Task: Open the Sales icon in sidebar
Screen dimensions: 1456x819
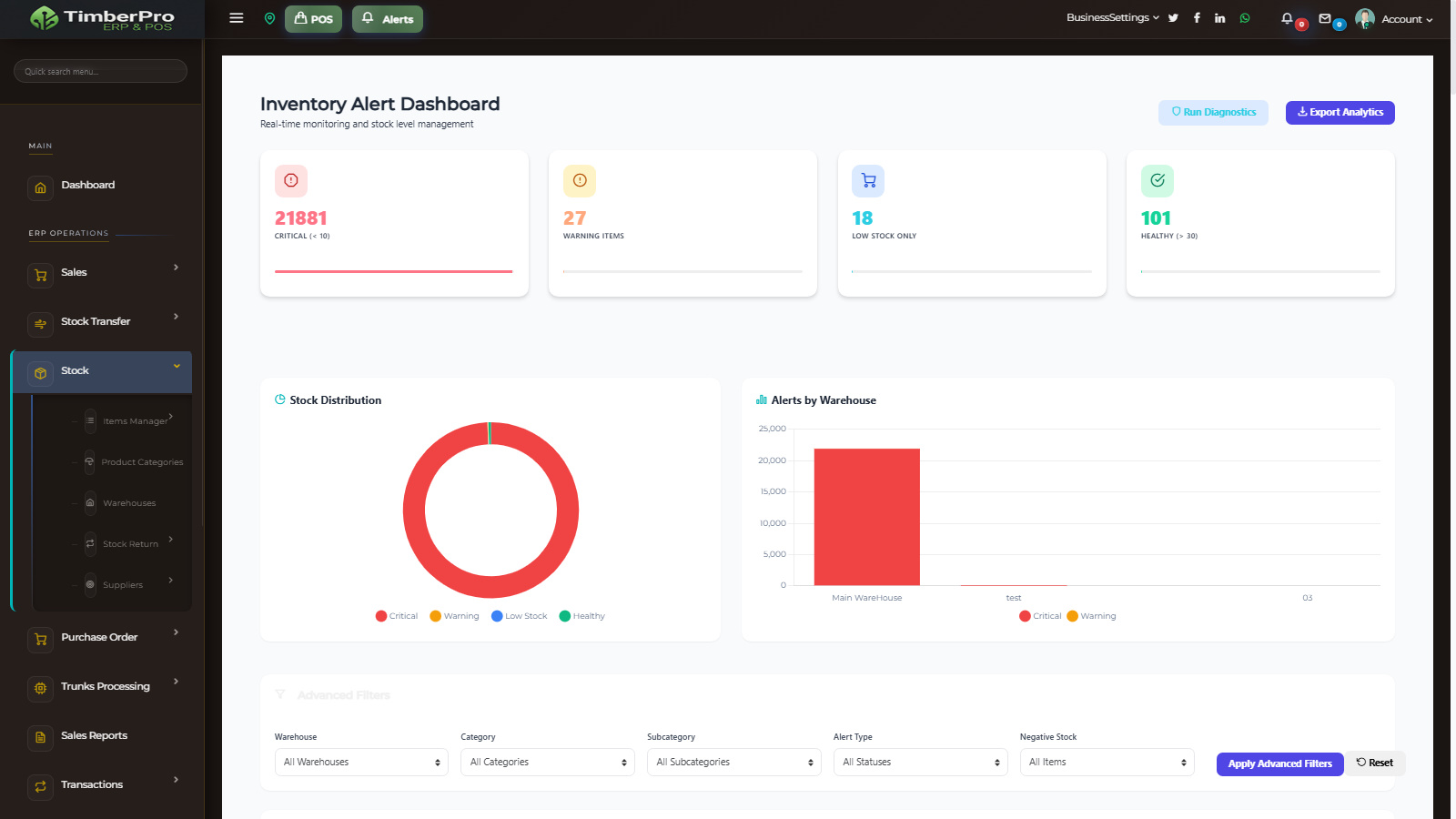Action: [40, 275]
